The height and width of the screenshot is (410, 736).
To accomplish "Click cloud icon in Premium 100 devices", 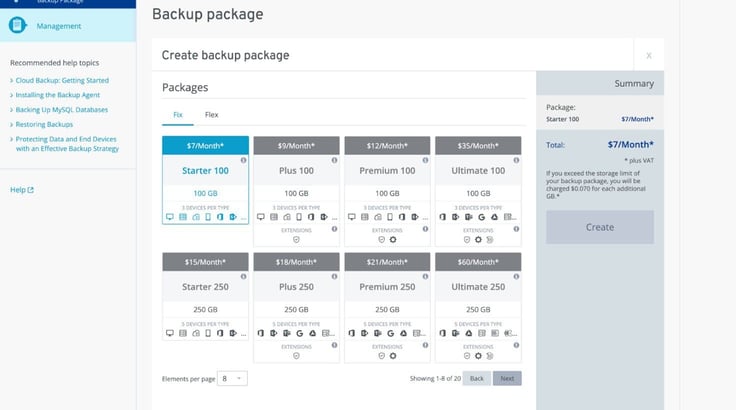I will [x=378, y=217].
